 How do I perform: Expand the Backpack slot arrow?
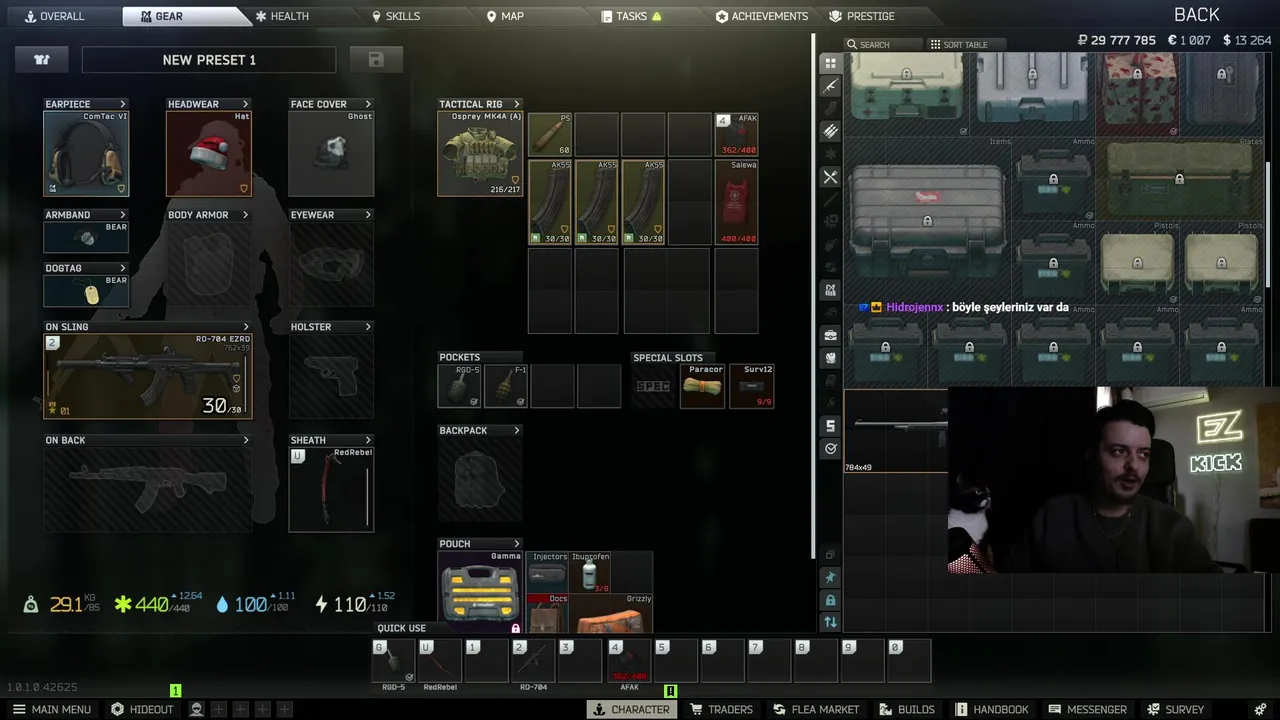coord(517,431)
